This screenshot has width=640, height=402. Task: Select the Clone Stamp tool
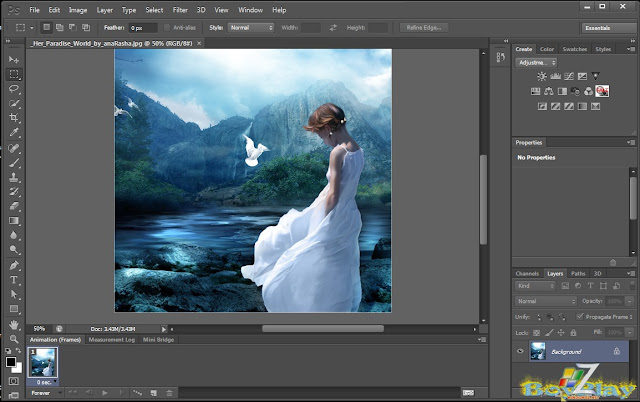(x=14, y=176)
